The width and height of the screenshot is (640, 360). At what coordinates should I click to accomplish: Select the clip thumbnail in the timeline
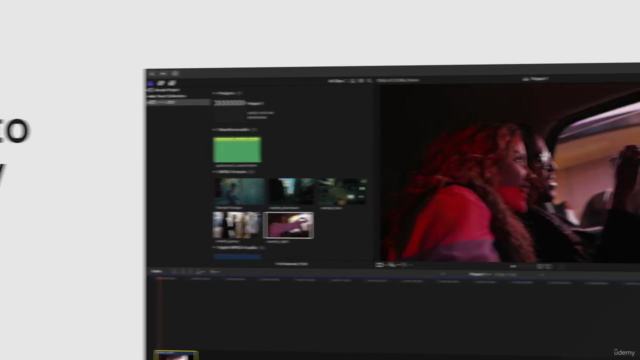point(176,355)
